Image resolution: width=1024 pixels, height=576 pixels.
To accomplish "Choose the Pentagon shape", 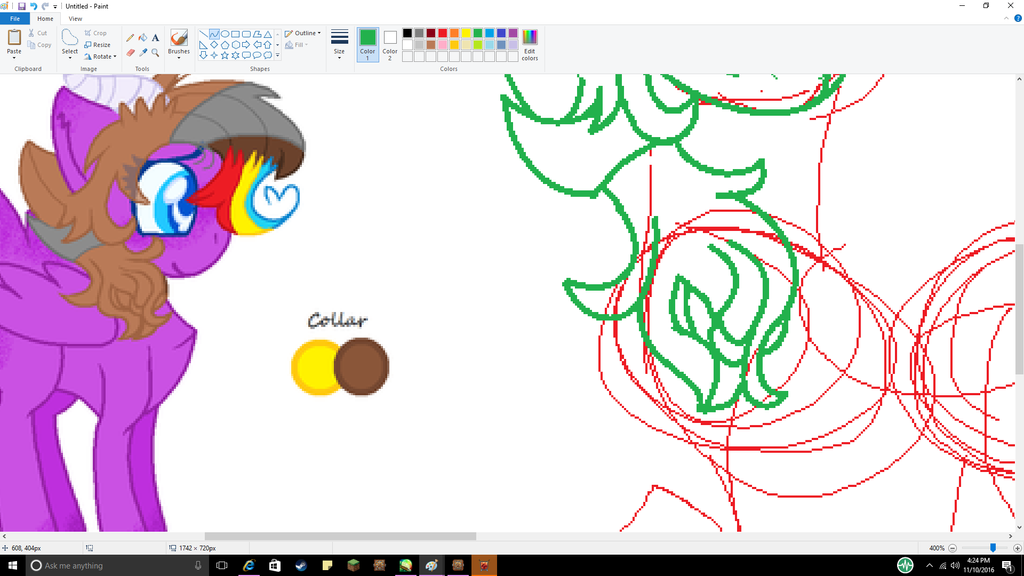I will pos(225,45).
